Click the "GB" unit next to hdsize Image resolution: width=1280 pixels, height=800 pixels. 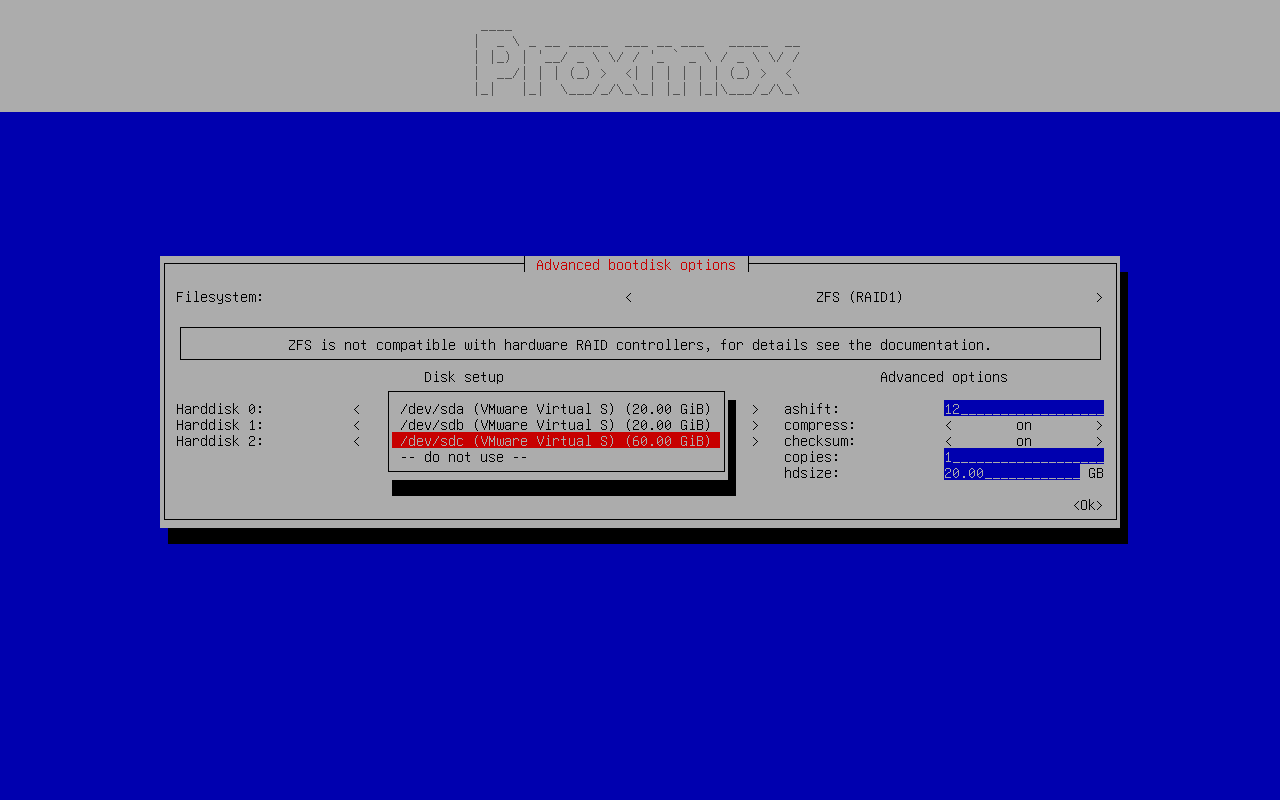tap(1096, 473)
